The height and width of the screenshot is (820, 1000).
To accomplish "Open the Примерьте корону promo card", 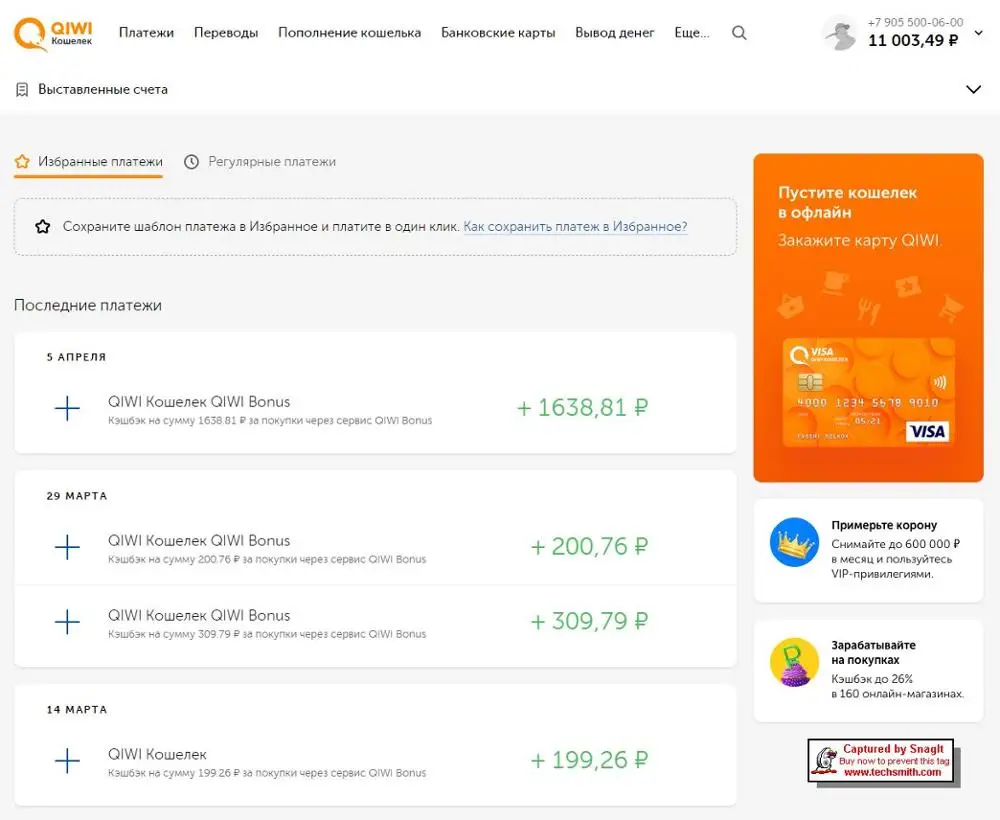I will coord(869,550).
